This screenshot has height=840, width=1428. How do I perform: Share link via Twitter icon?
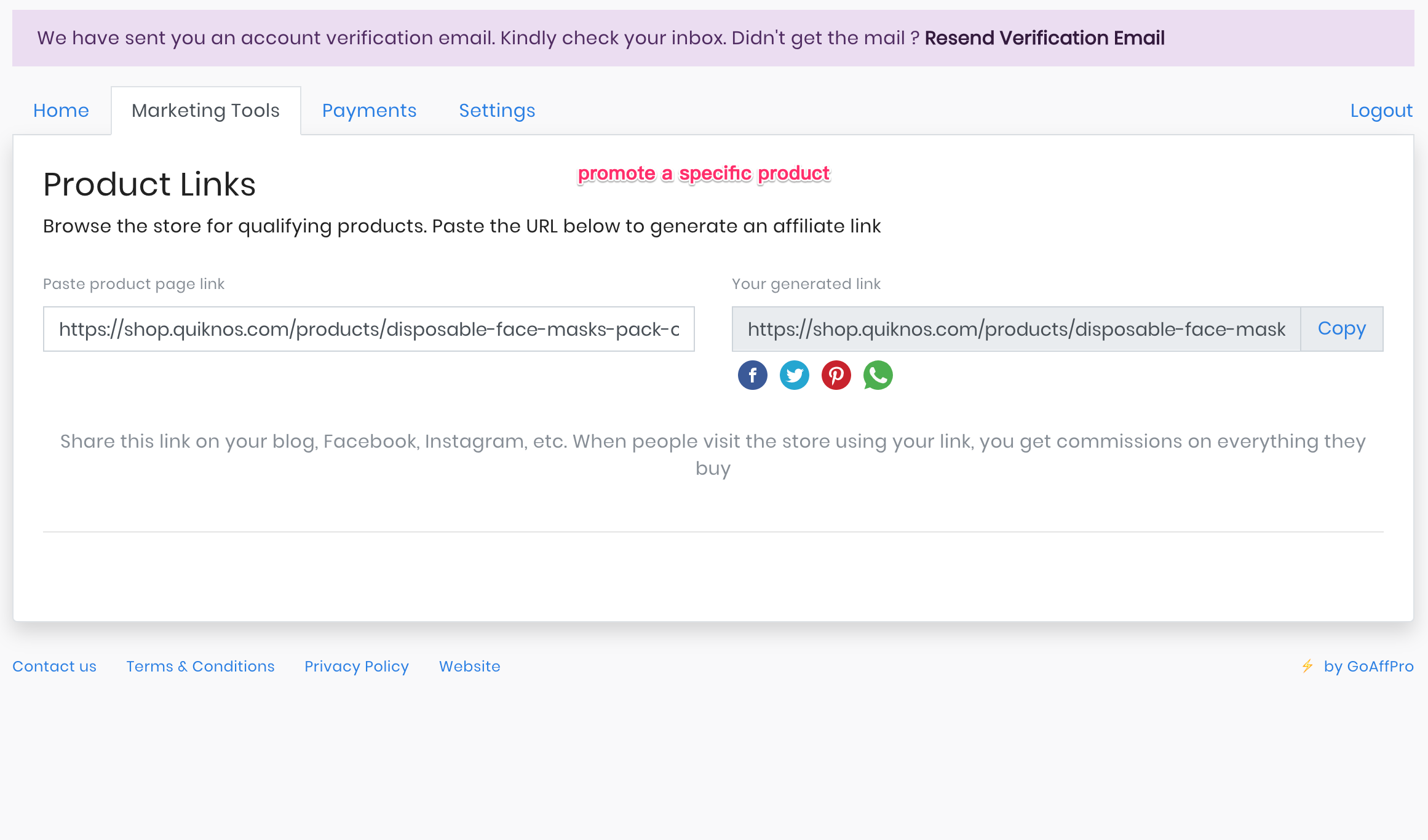pos(794,375)
